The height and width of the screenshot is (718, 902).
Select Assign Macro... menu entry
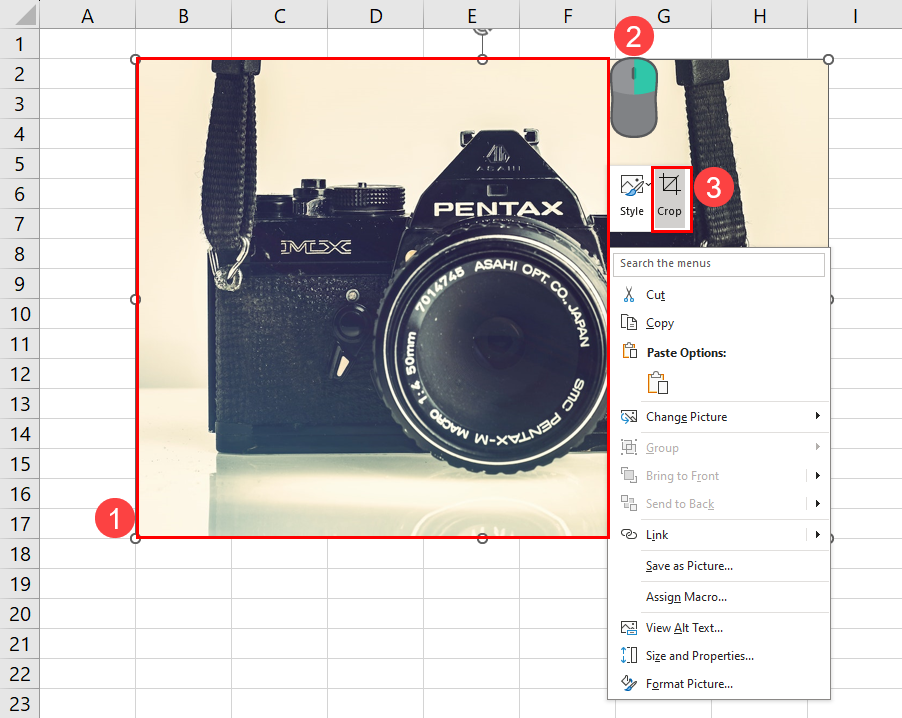[719, 597]
